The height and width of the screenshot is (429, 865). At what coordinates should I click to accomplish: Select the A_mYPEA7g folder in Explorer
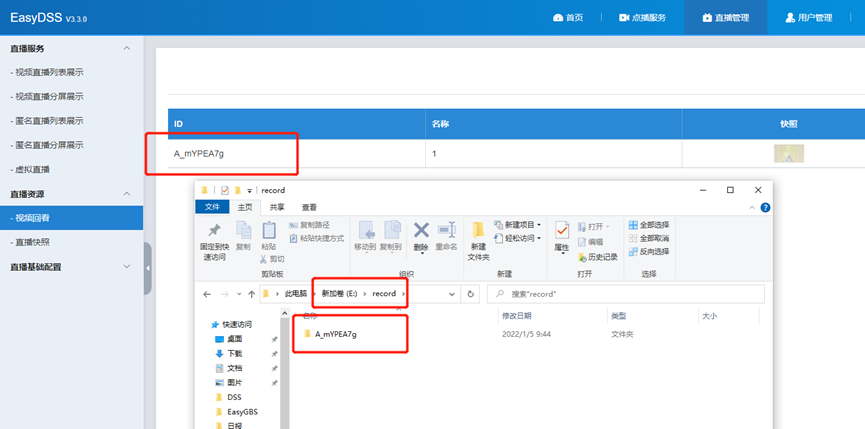pos(336,334)
